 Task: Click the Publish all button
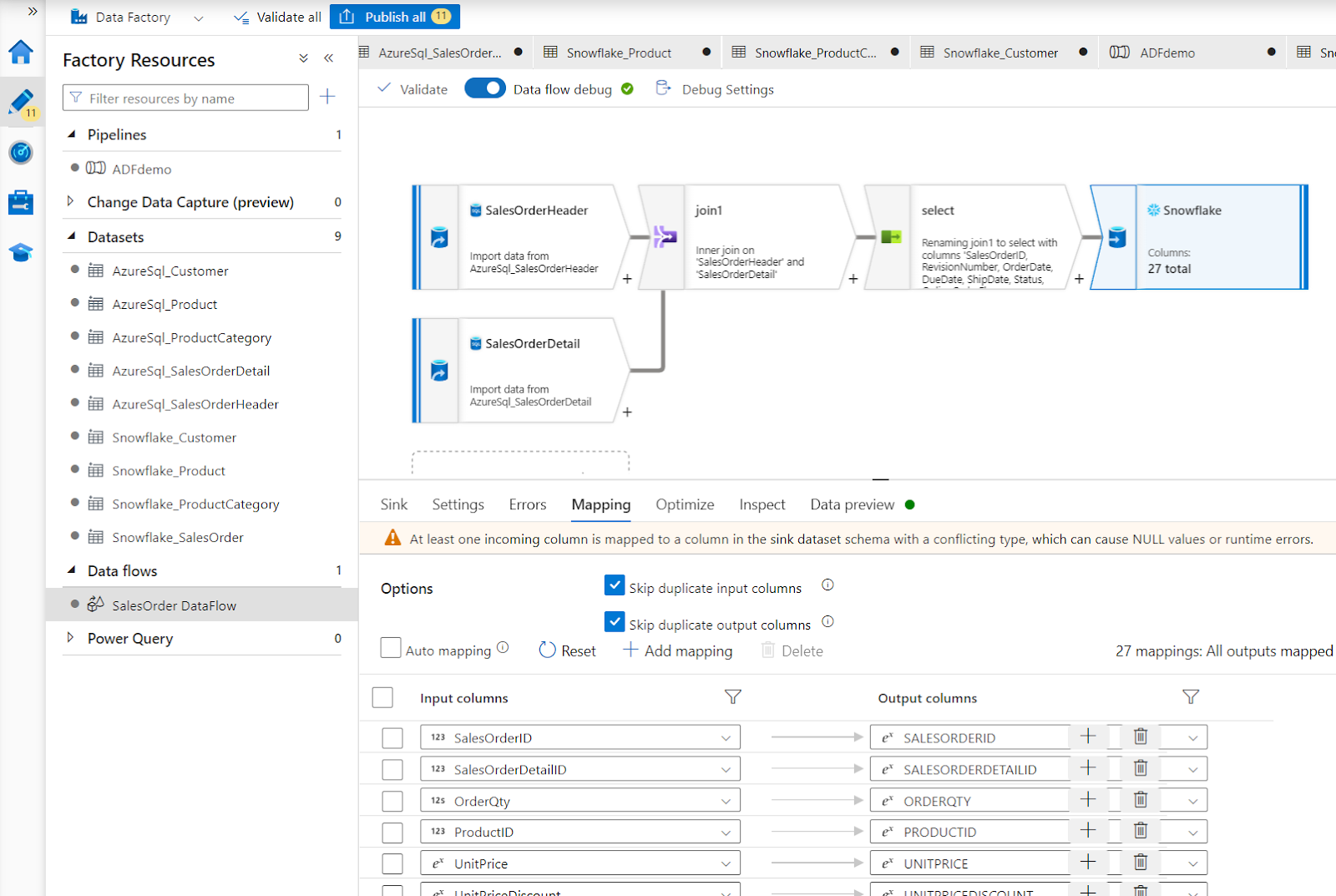[x=395, y=16]
